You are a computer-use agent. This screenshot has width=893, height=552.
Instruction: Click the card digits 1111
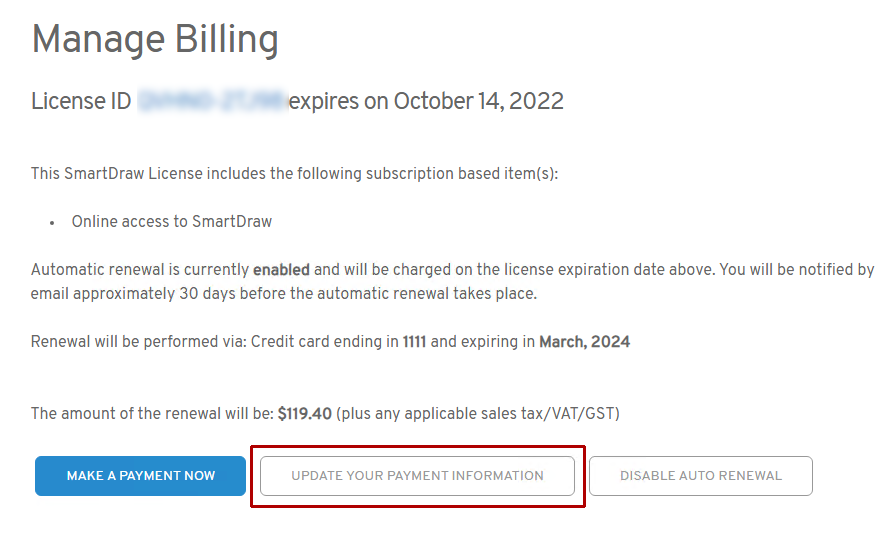[414, 342]
